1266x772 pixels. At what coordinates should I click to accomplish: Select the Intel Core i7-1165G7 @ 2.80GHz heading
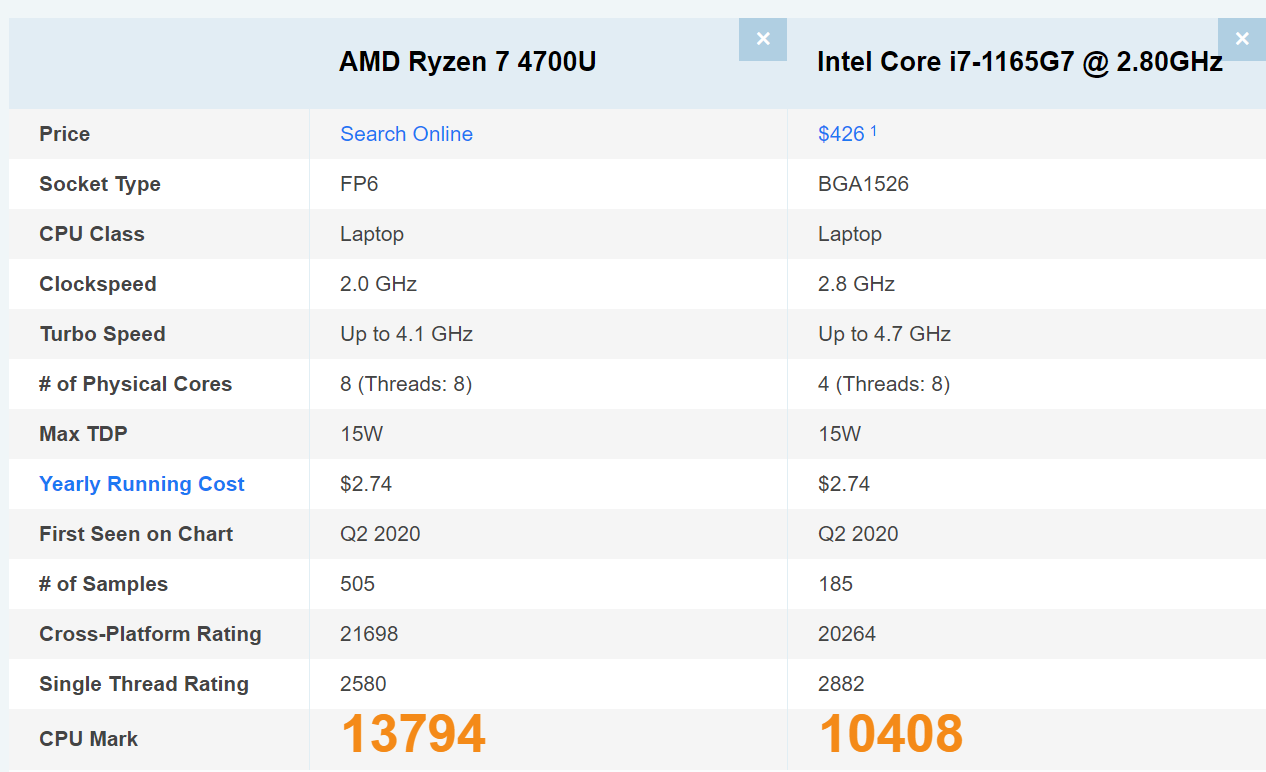pyautogui.click(x=1020, y=62)
